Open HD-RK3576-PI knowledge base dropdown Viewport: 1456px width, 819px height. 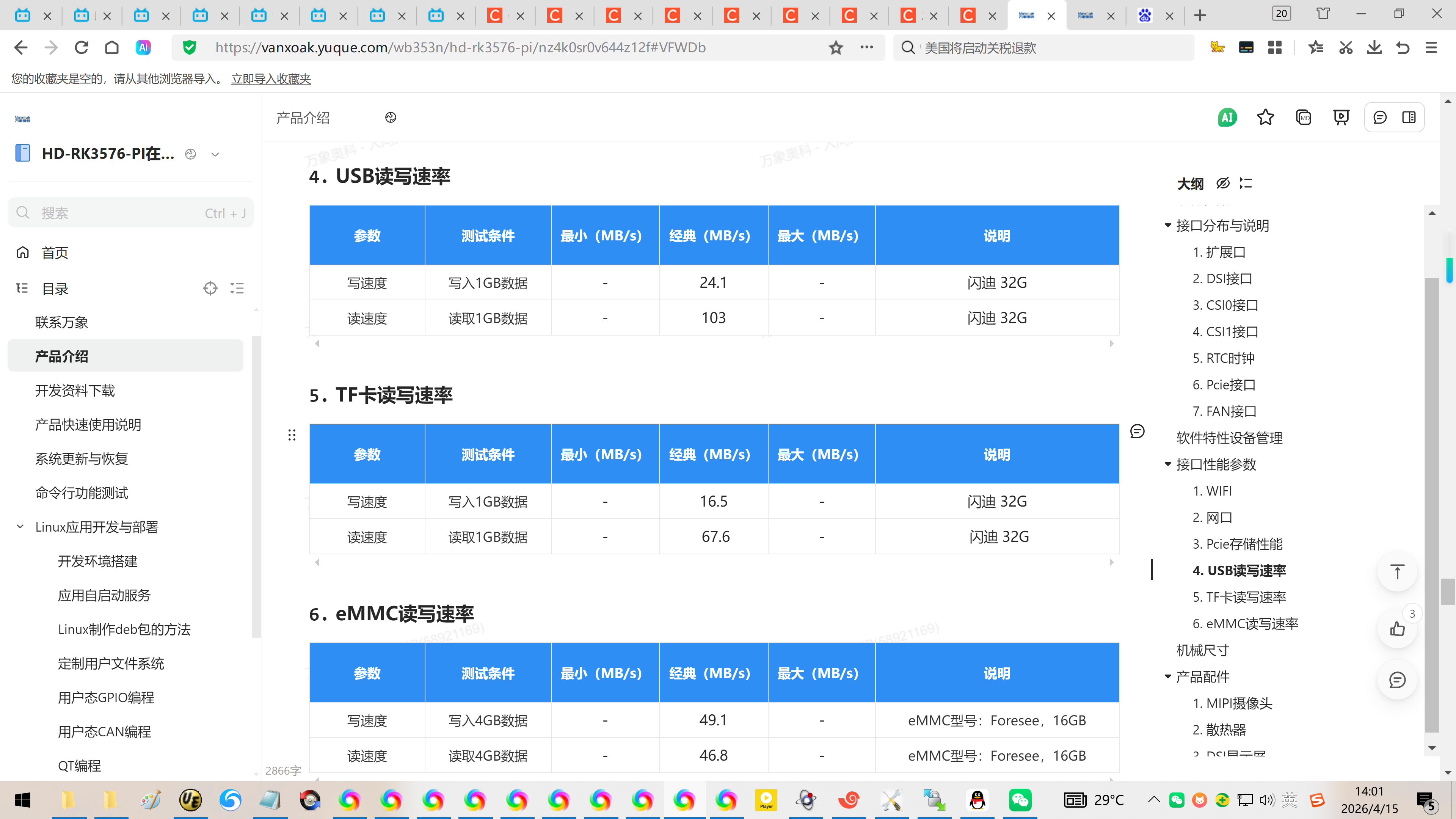tap(215, 154)
